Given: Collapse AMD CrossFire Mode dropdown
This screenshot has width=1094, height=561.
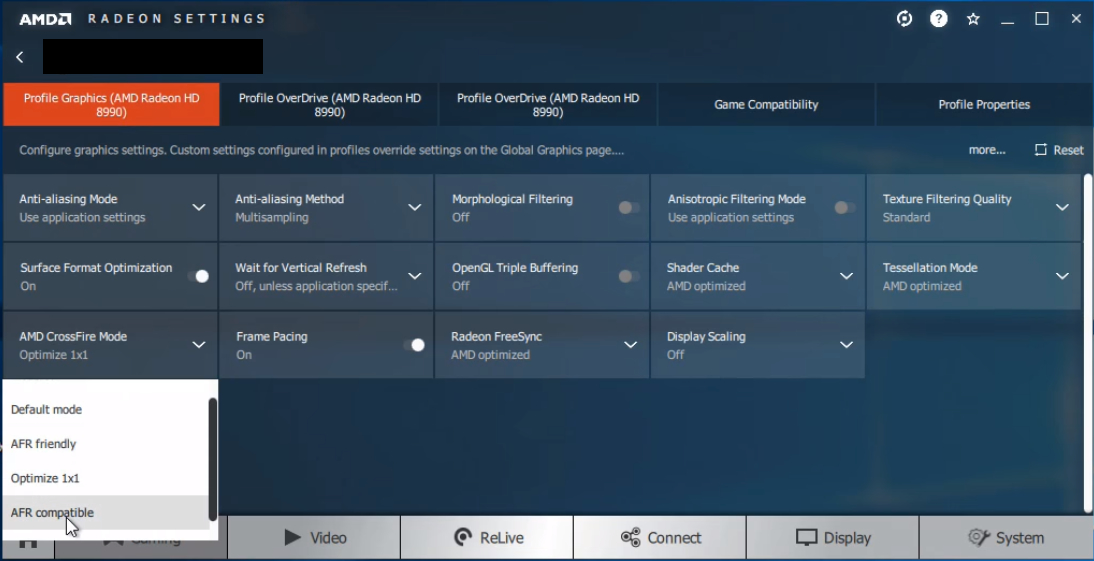Looking at the screenshot, I should pyautogui.click(x=199, y=345).
